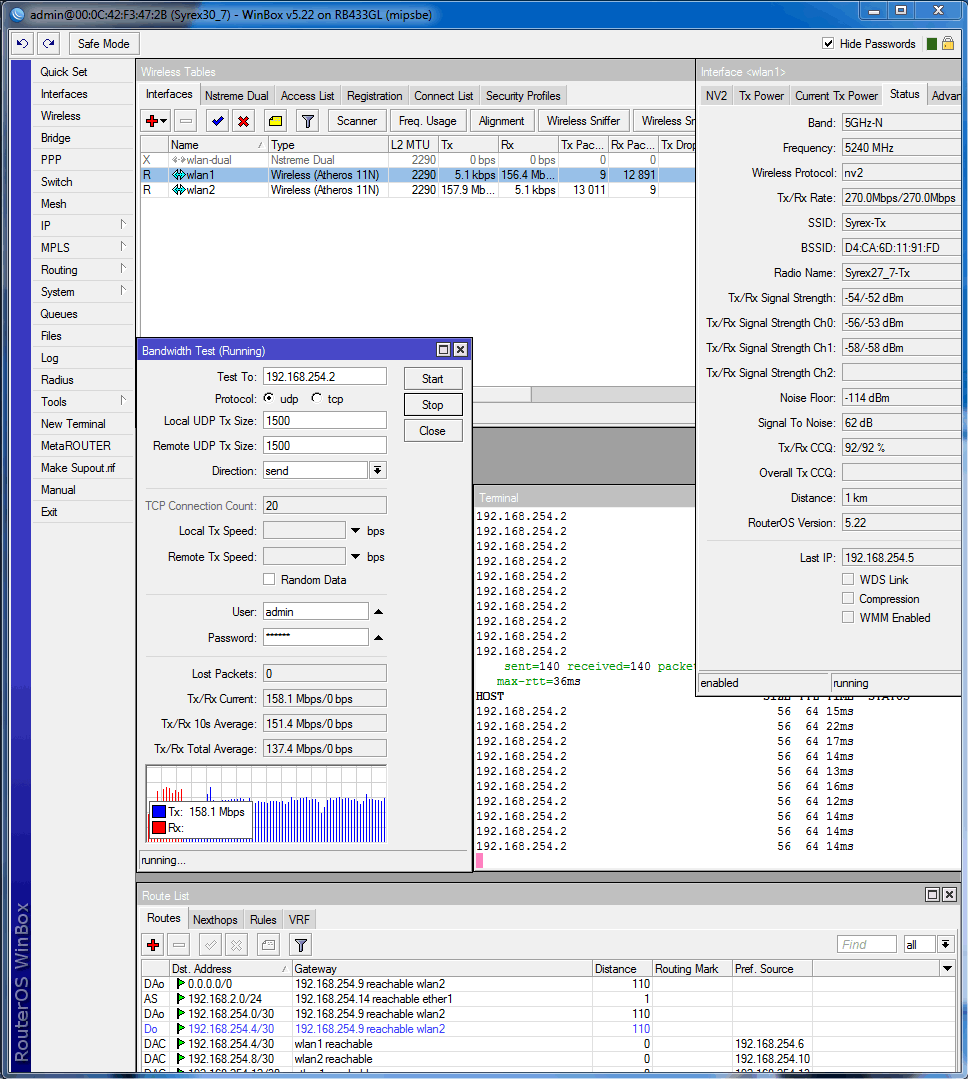Image resolution: width=968 pixels, height=1079 pixels.
Task: Open Route List 'all' filter dropdown
Action: coord(946,944)
